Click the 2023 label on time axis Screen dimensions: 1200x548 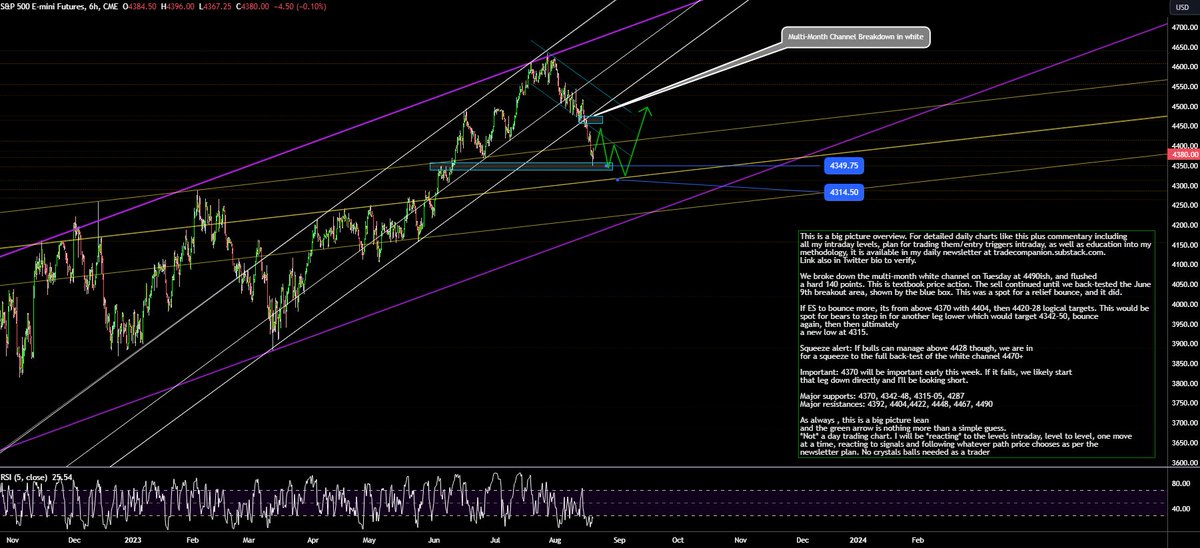tap(134, 538)
